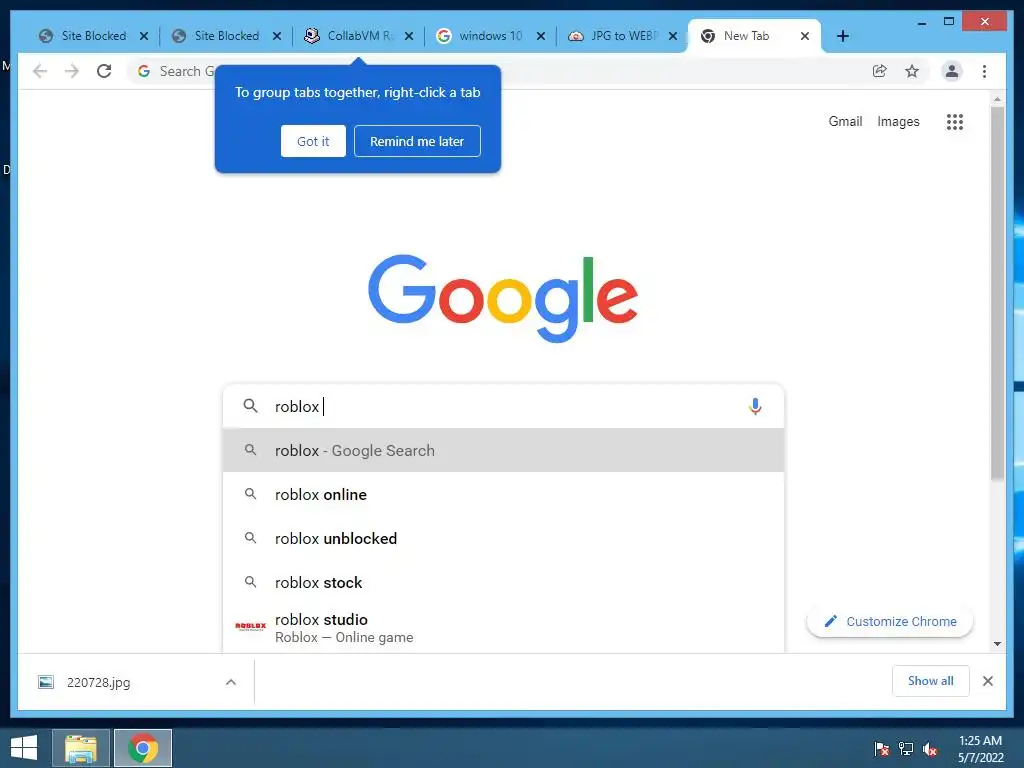
Task: Click the Share this page icon
Action: click(x=880, y=71)
